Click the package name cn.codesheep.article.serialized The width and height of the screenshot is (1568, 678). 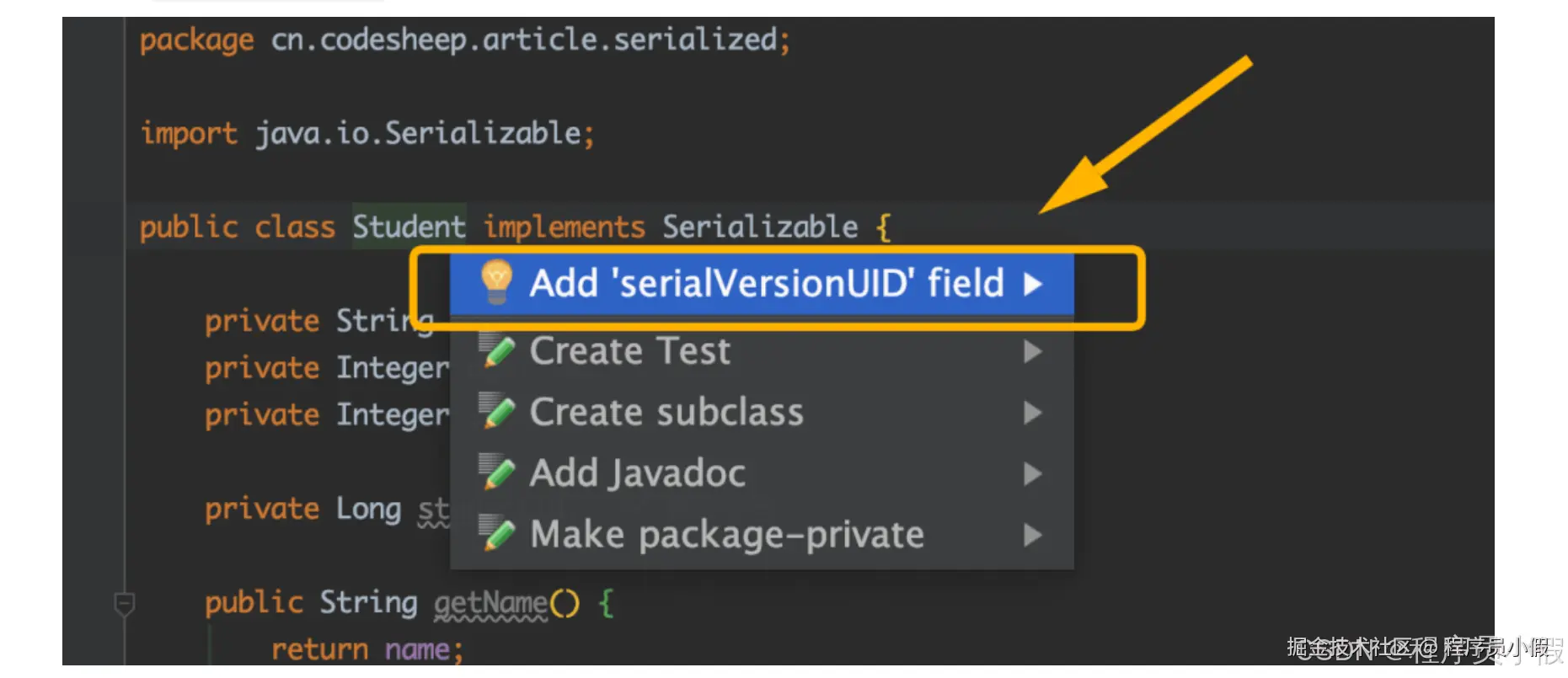tap(524, 40)
